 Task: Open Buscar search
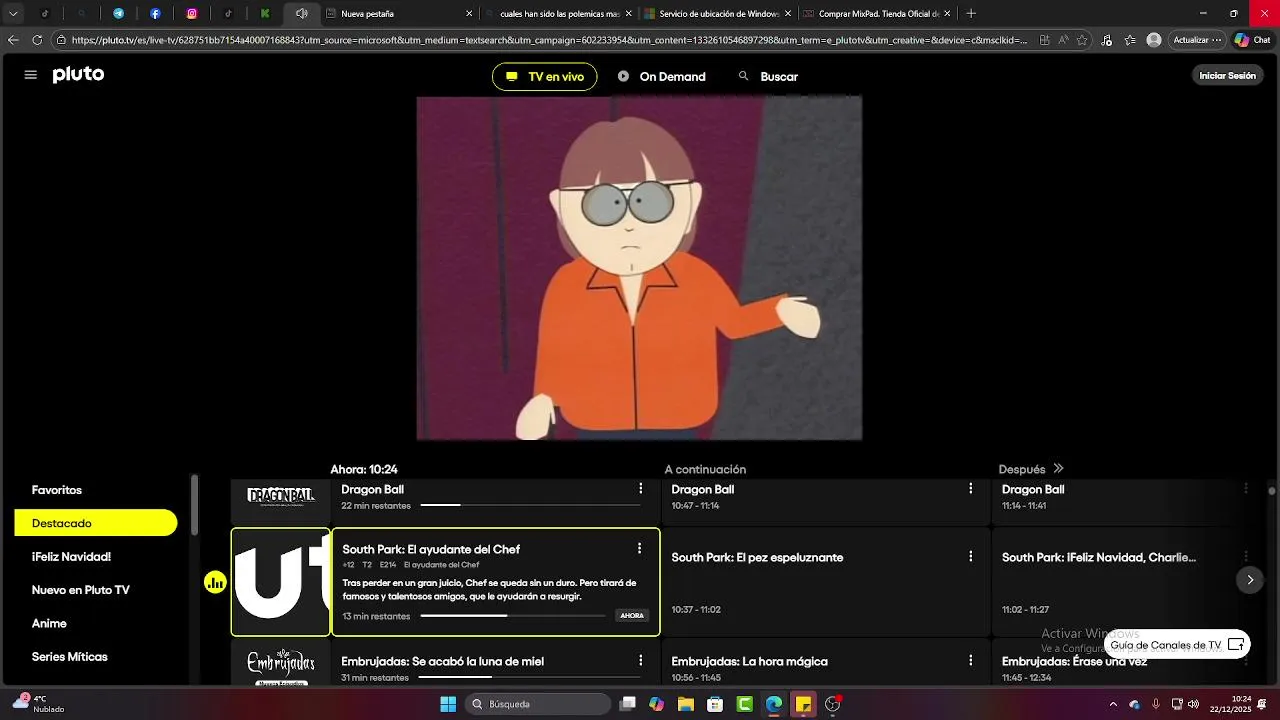tap(768, 77)
